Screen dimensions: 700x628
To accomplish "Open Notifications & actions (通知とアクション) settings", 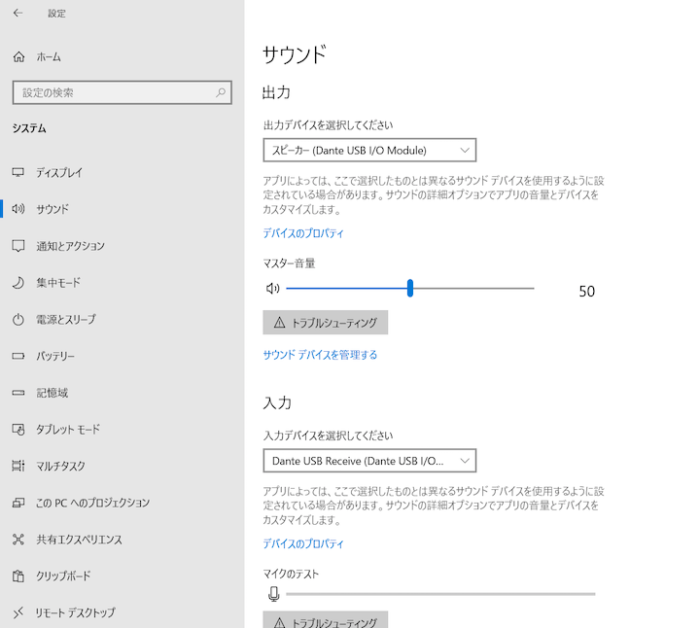I will pyautogui.click(x=70, y=246).
